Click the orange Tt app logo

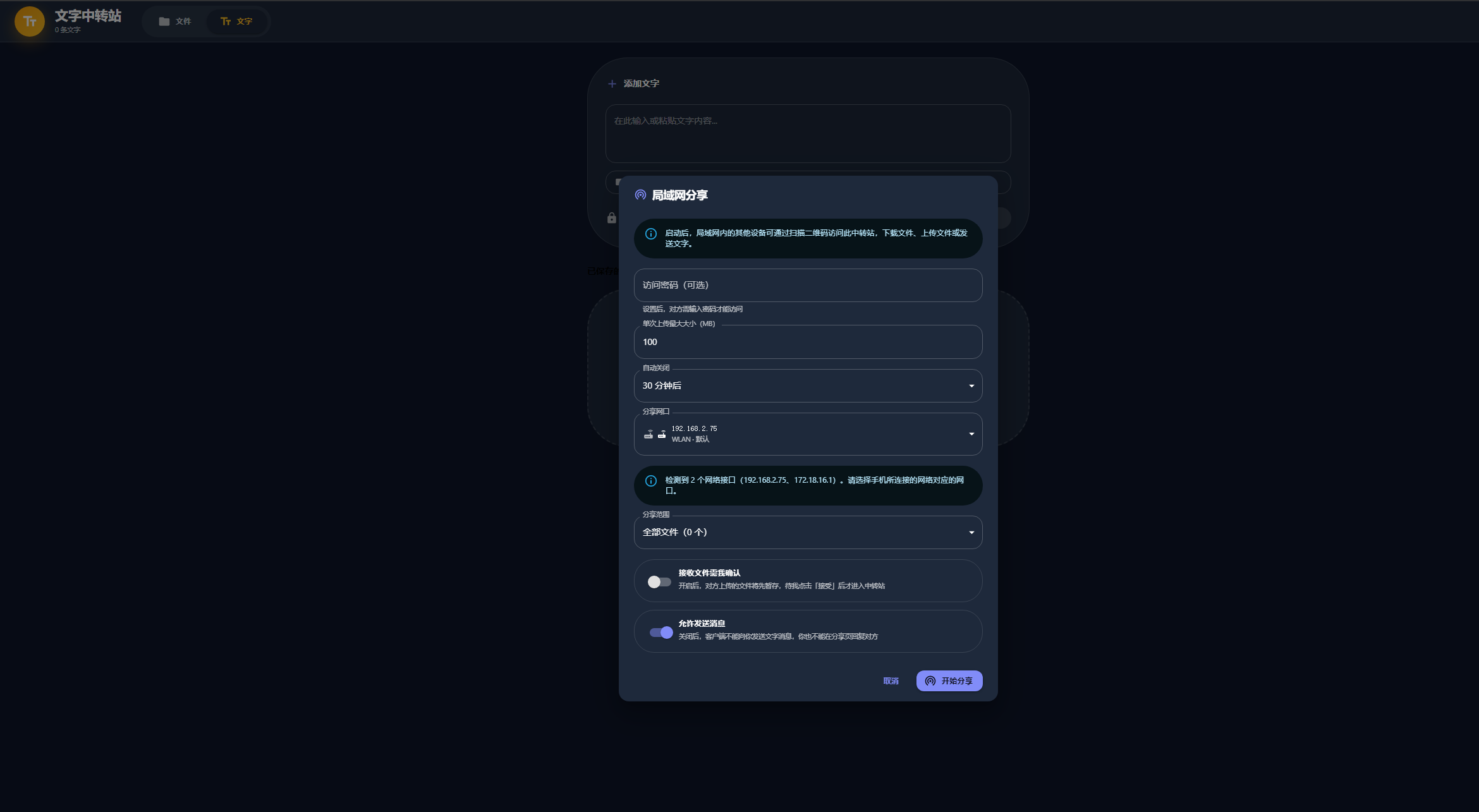pos(30,21)
